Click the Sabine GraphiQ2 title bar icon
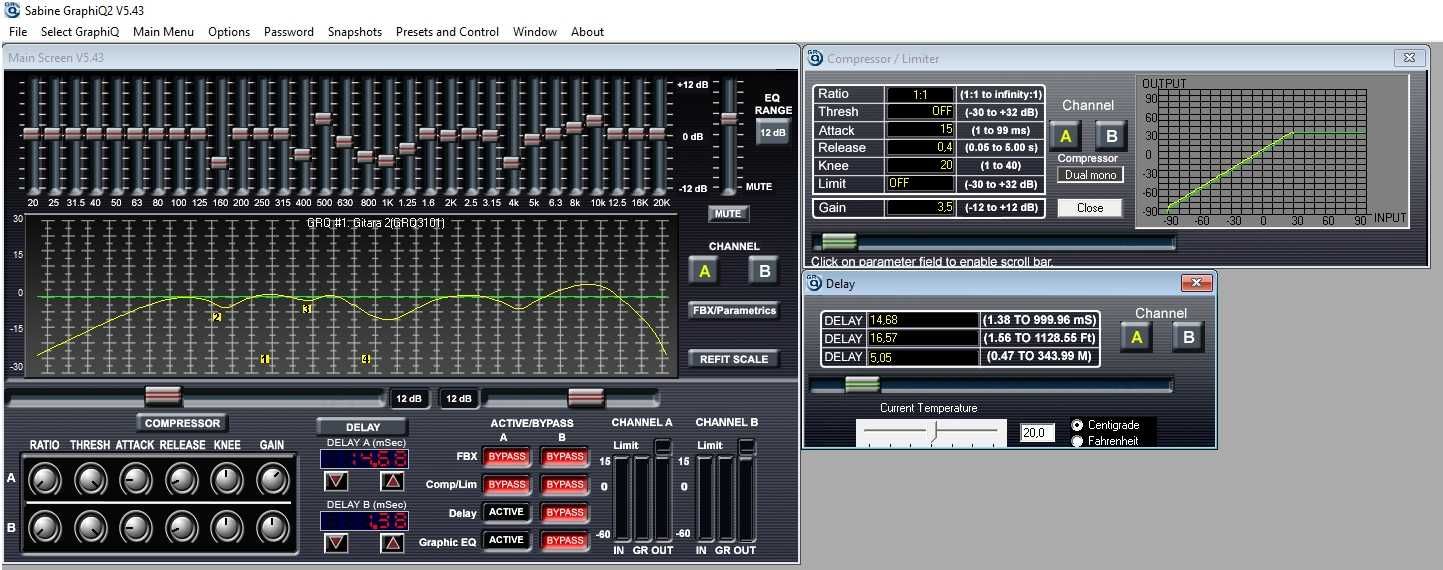The image size is (1443, 570). tap(12, 10)
